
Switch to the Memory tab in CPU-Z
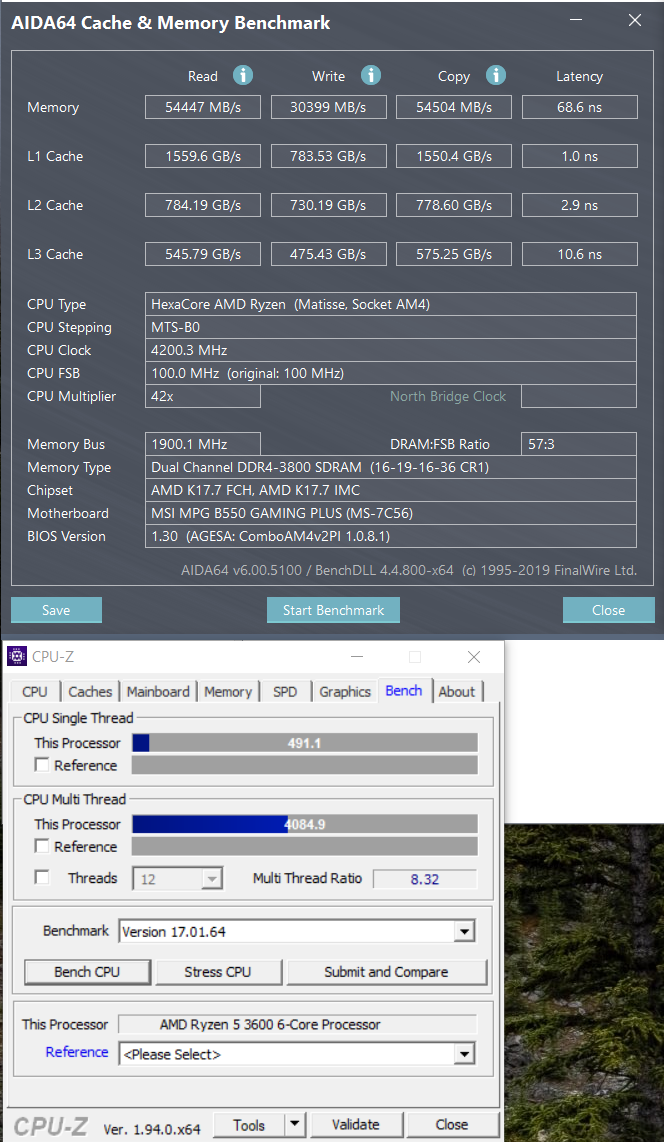pyautogui.click(x=228, y=692)
